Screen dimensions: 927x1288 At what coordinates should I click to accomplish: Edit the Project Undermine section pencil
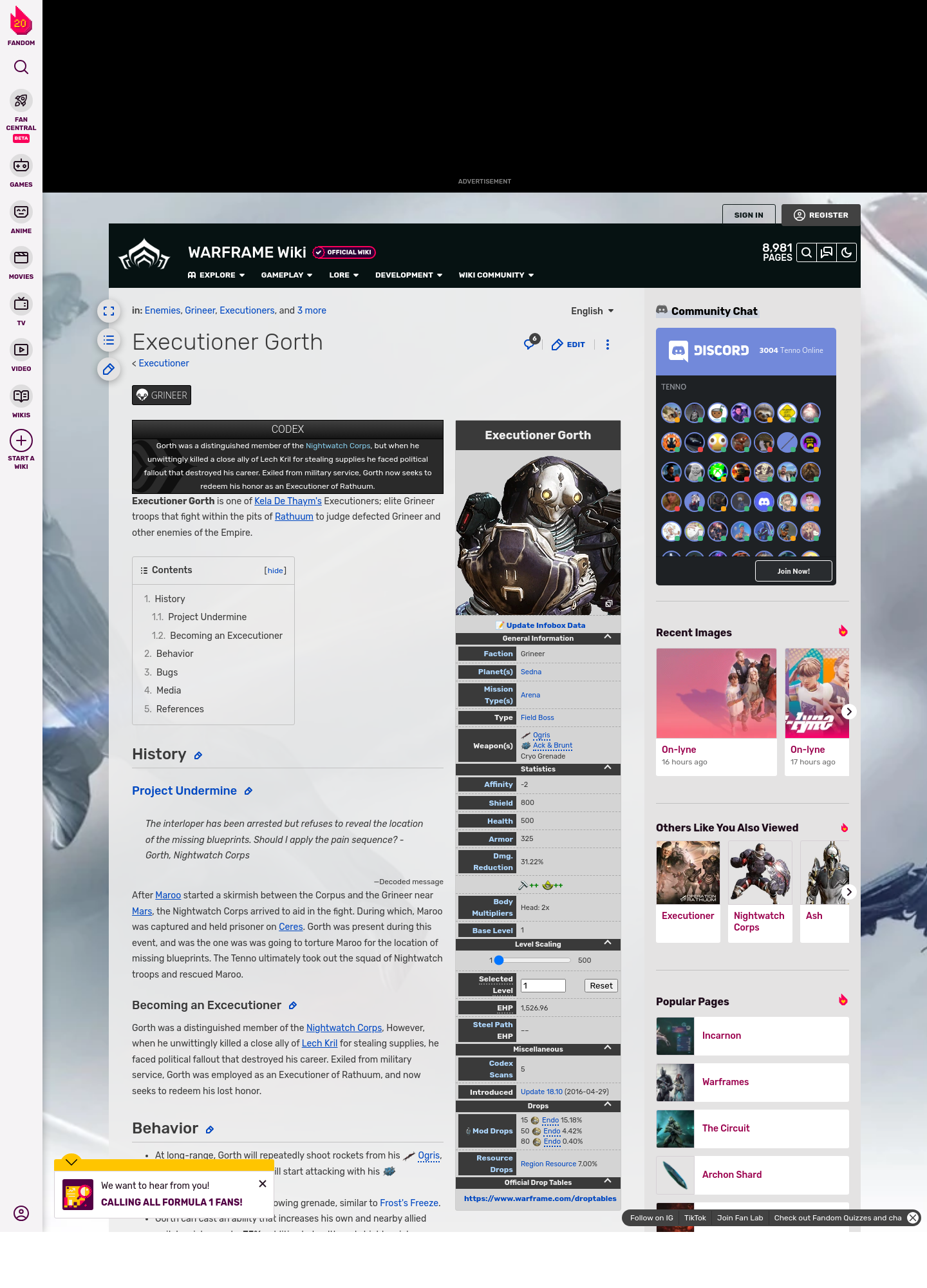(x=248, y=791)
